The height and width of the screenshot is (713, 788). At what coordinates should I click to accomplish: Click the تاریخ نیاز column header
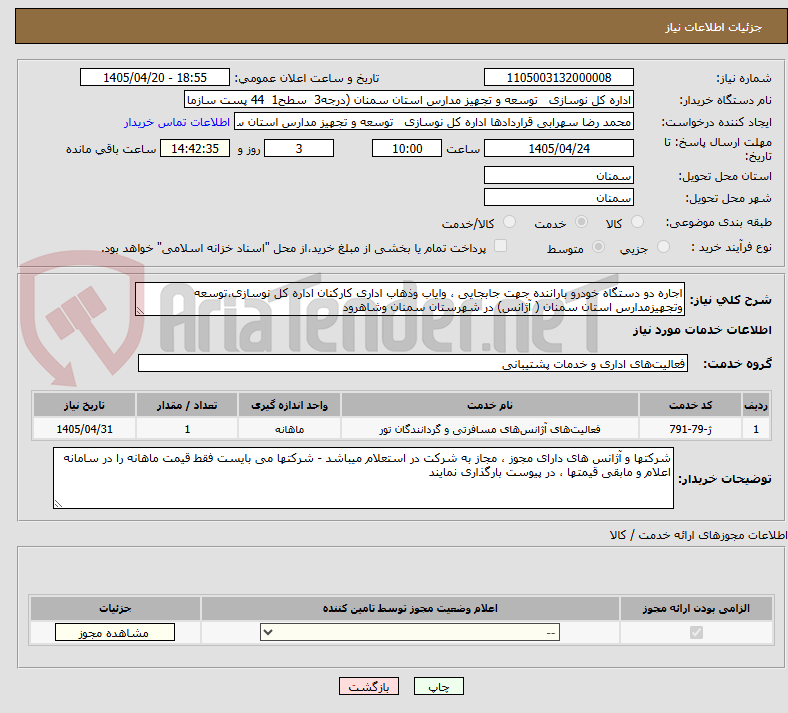click(84, 405)
